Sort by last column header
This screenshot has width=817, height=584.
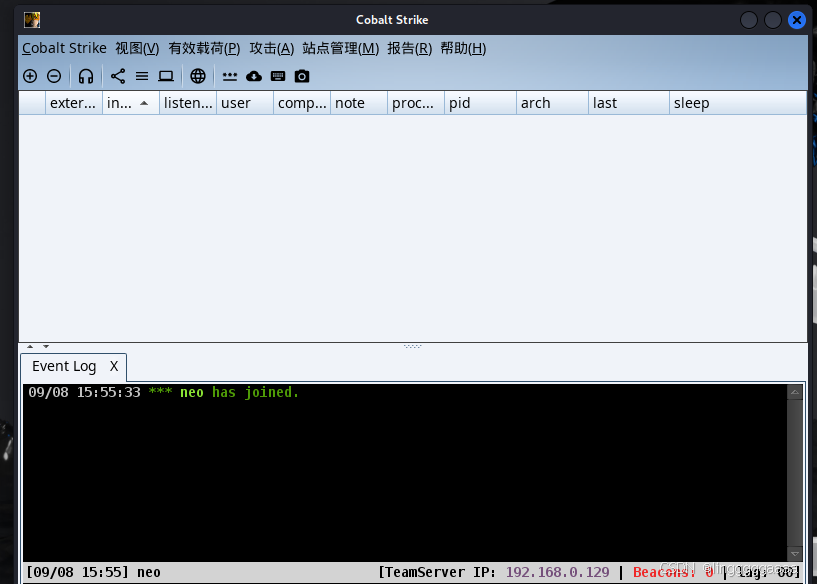click(628, 103)
